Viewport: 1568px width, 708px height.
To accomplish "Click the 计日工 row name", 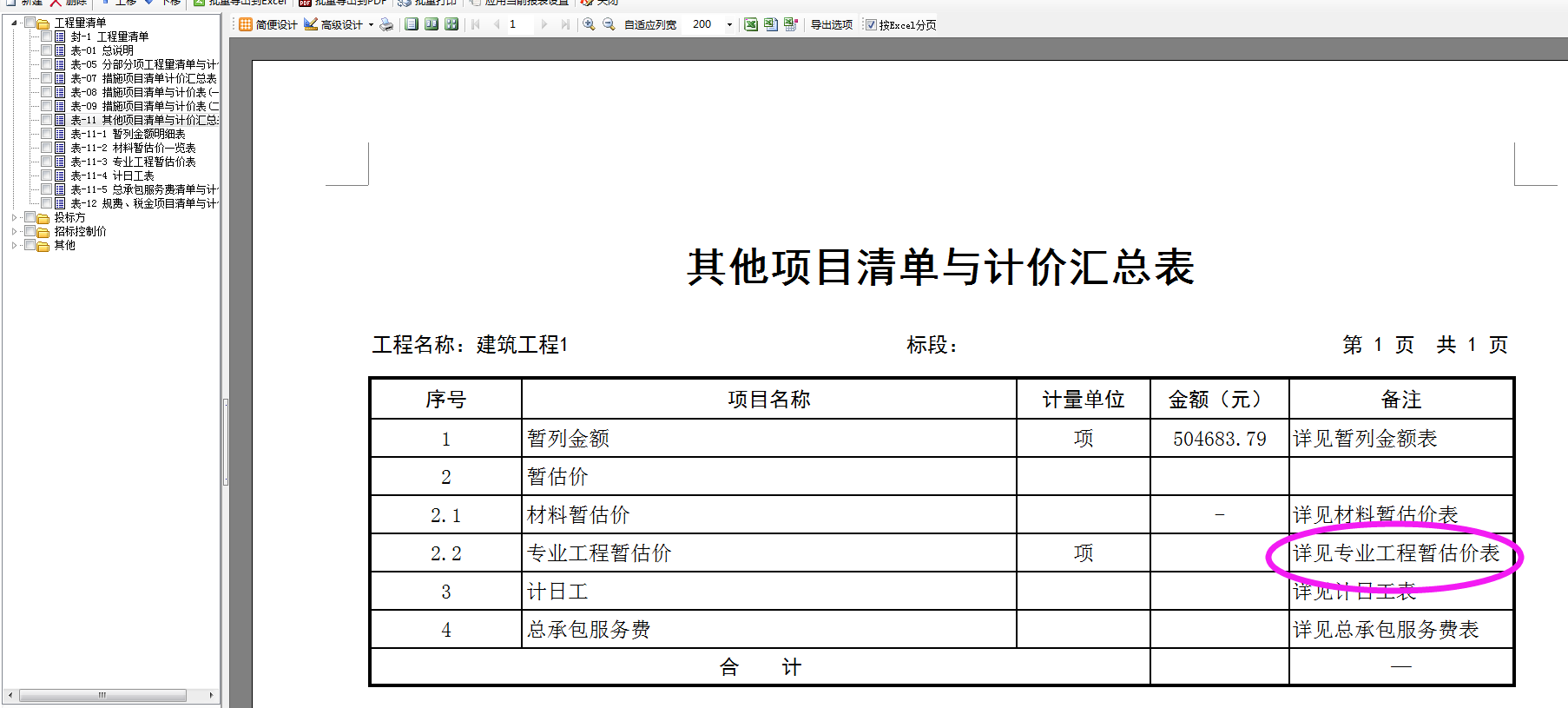I will [557, 592].
